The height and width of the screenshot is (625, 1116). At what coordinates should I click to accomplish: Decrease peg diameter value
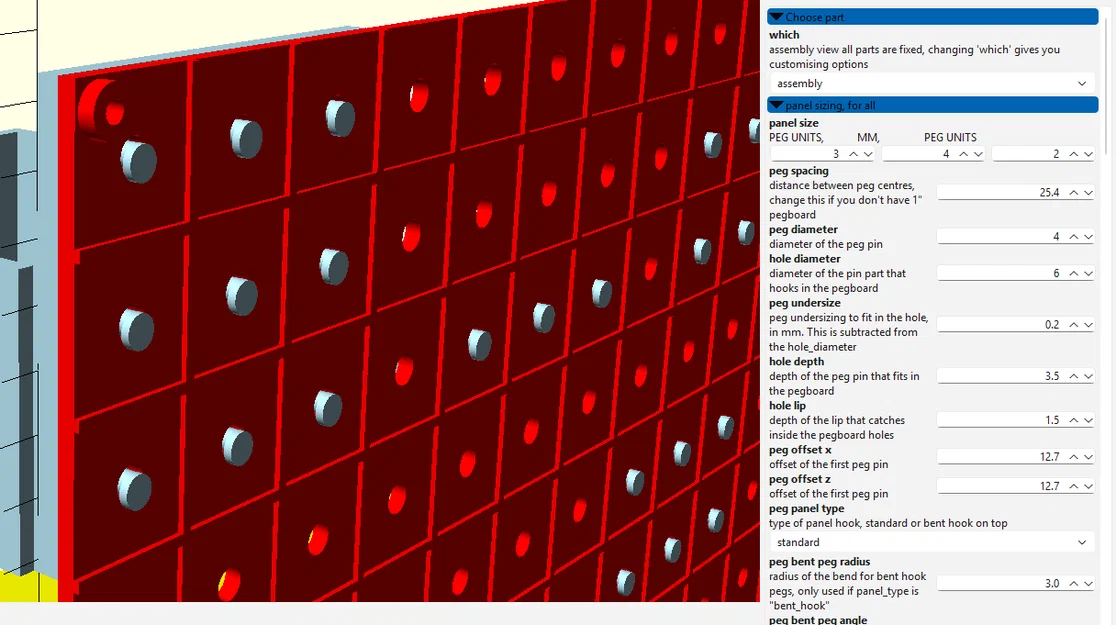1088,236
